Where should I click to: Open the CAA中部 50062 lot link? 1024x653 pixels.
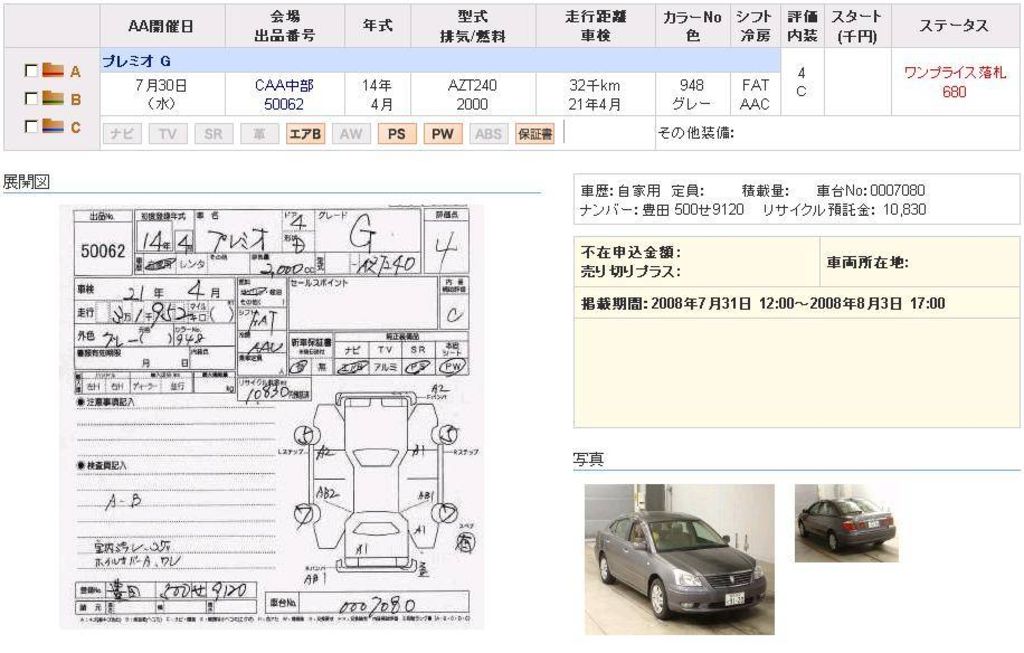pyautogui.click(x=284, y=95)
